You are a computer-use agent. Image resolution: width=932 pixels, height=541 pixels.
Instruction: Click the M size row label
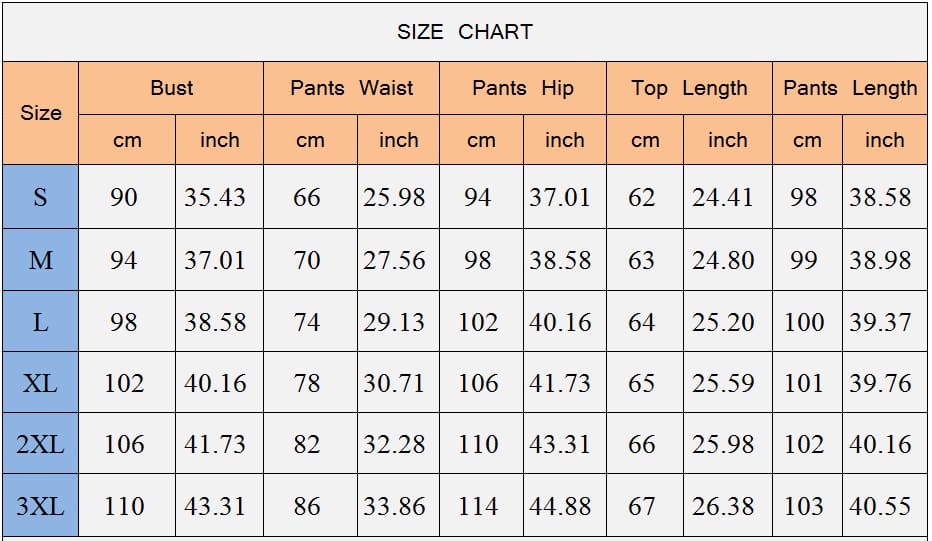click(40, 260)
